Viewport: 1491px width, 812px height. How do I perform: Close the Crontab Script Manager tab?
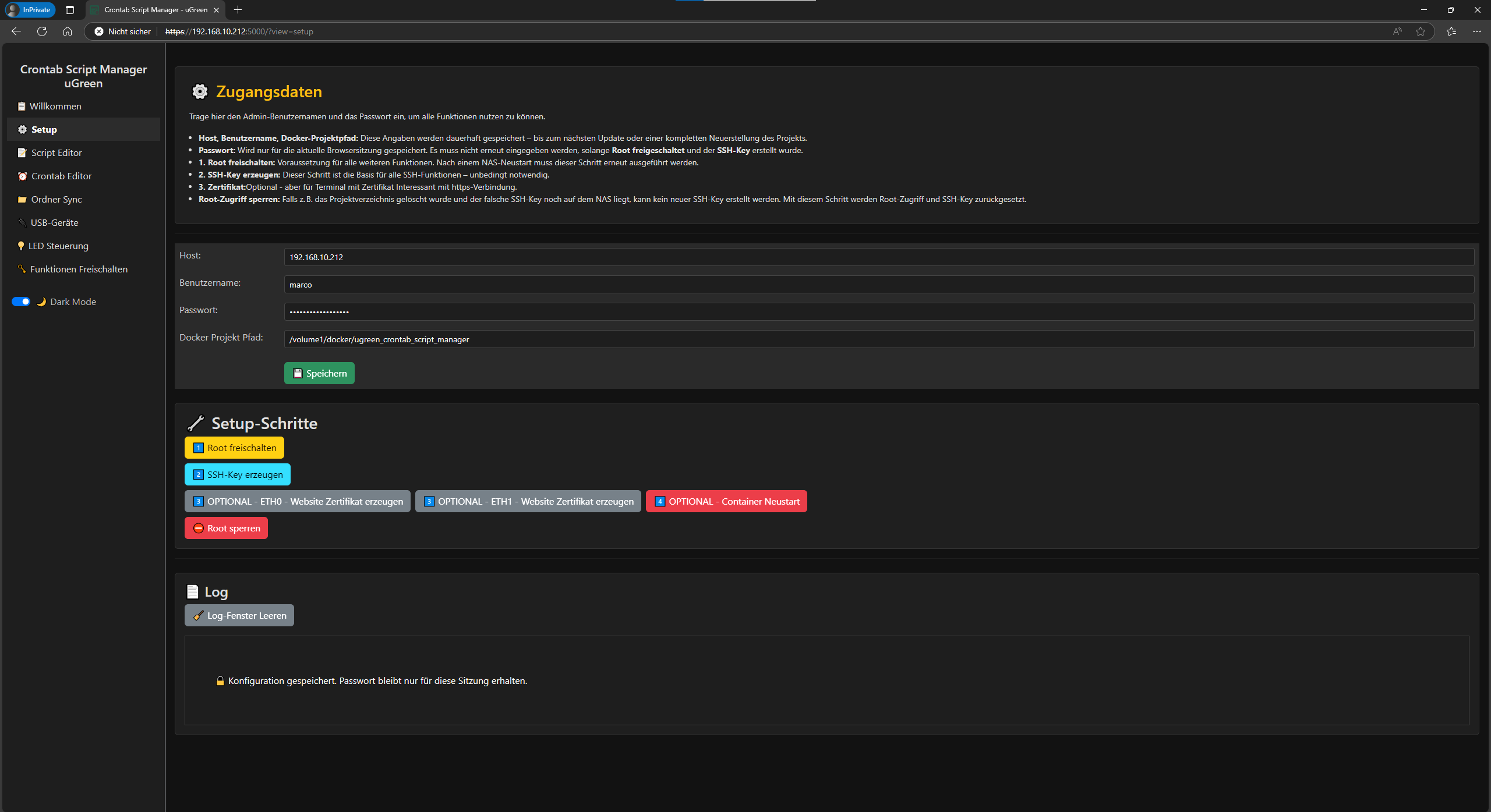(217, 10)
